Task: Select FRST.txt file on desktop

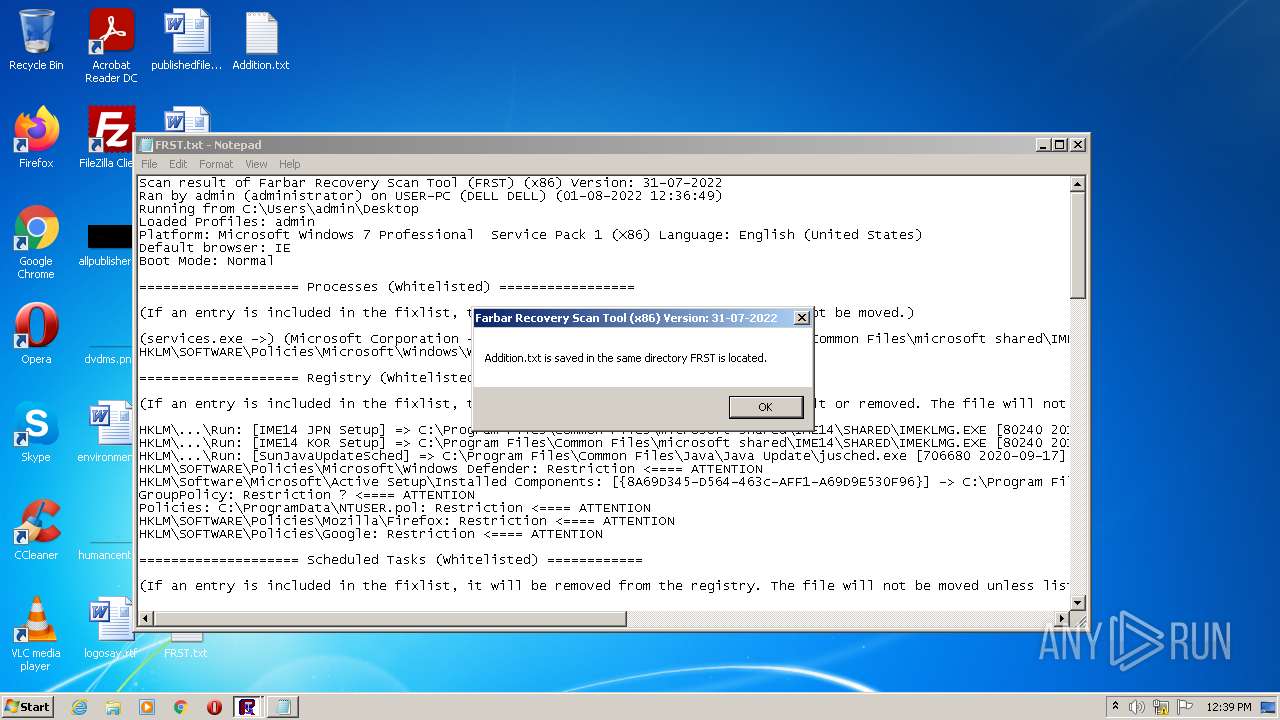Action: click(x=186, y=645)
